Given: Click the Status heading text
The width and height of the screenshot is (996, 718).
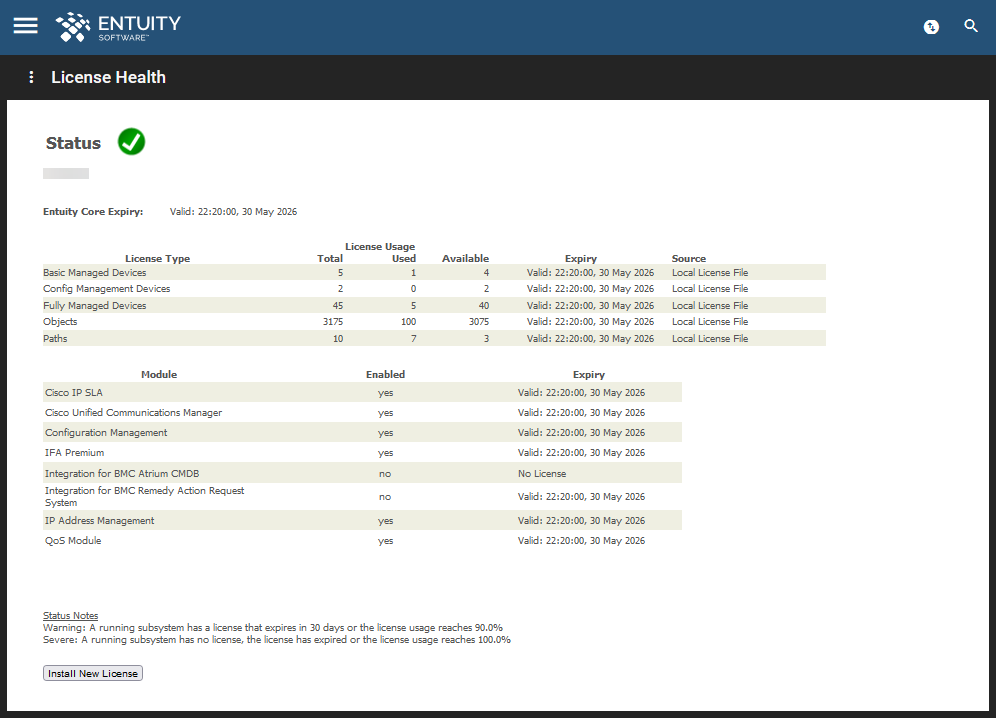Looking at the screenshot, I should [73, 143].
